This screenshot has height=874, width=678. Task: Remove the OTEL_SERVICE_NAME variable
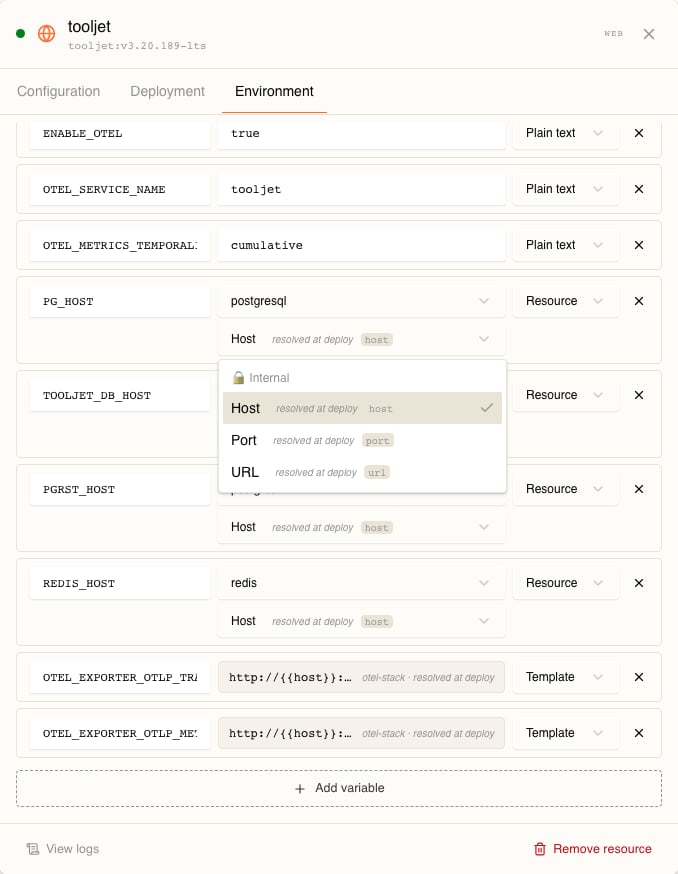[639, 189]
